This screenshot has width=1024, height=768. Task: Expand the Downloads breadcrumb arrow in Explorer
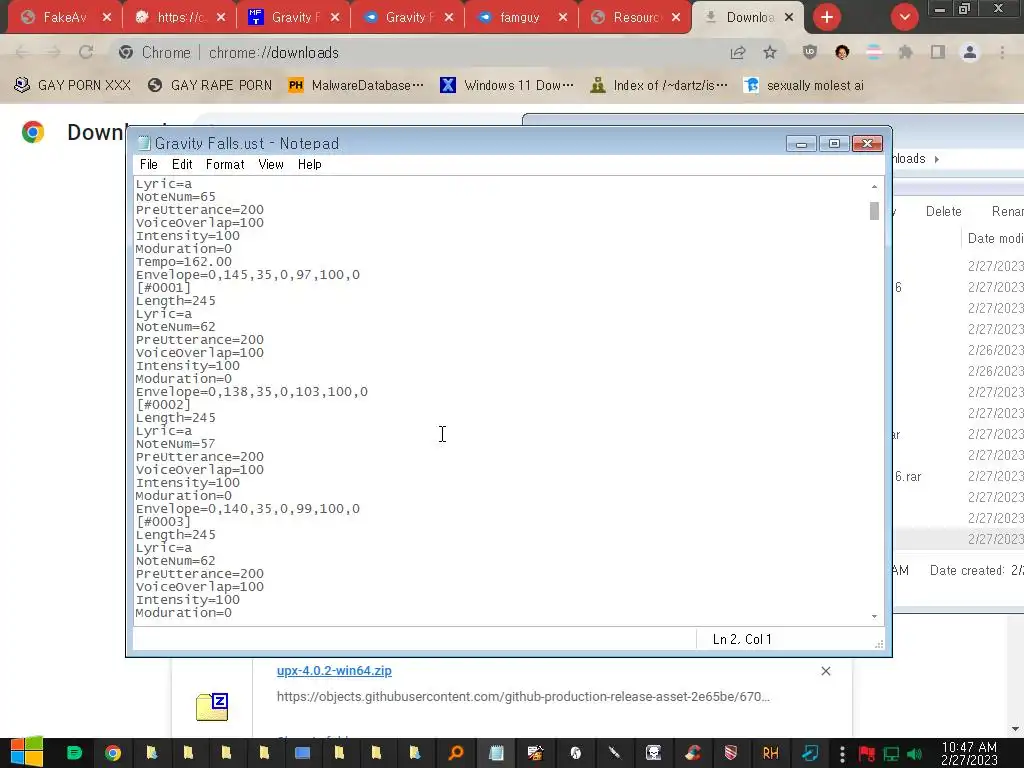click(x=936, y=159)
